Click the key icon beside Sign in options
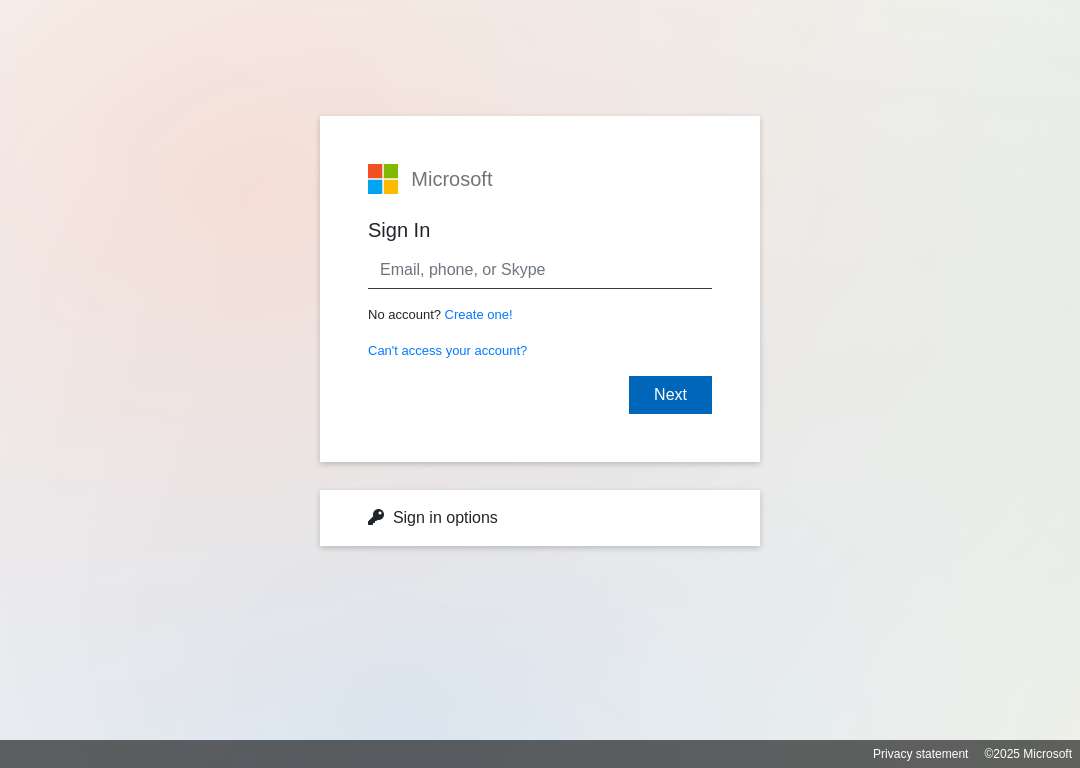Screen dimensions: 1080x768 (376, 517)
